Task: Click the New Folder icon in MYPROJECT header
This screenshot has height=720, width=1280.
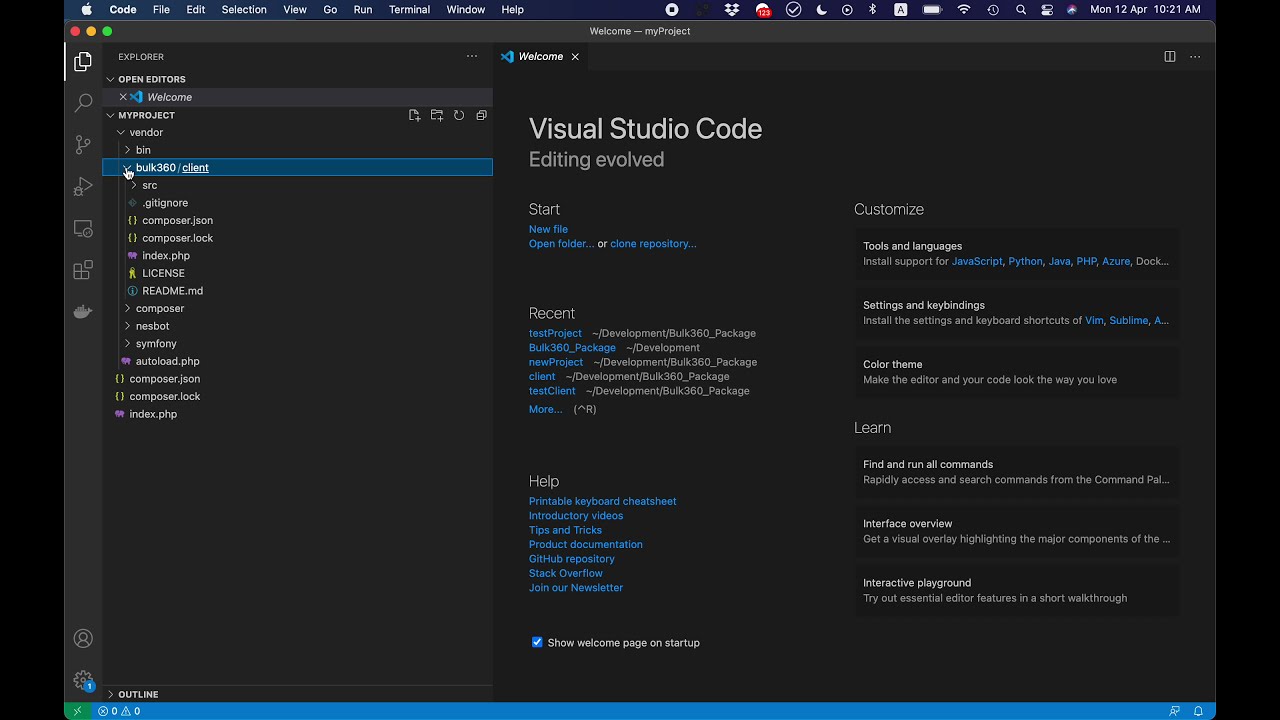Action: click(x=437, y=115)
